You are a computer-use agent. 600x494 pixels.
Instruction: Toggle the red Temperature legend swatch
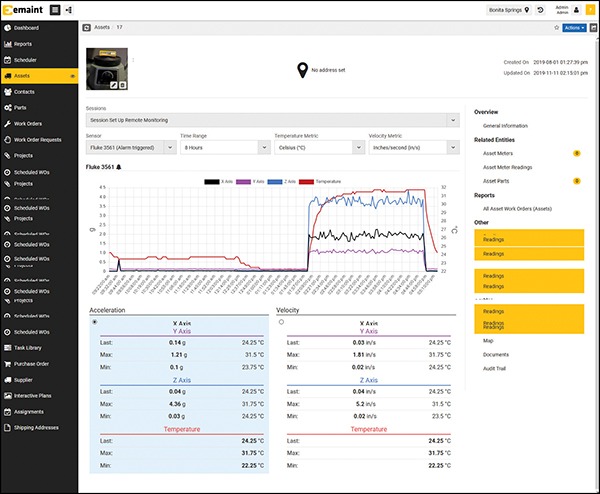[x=308, y=182]
